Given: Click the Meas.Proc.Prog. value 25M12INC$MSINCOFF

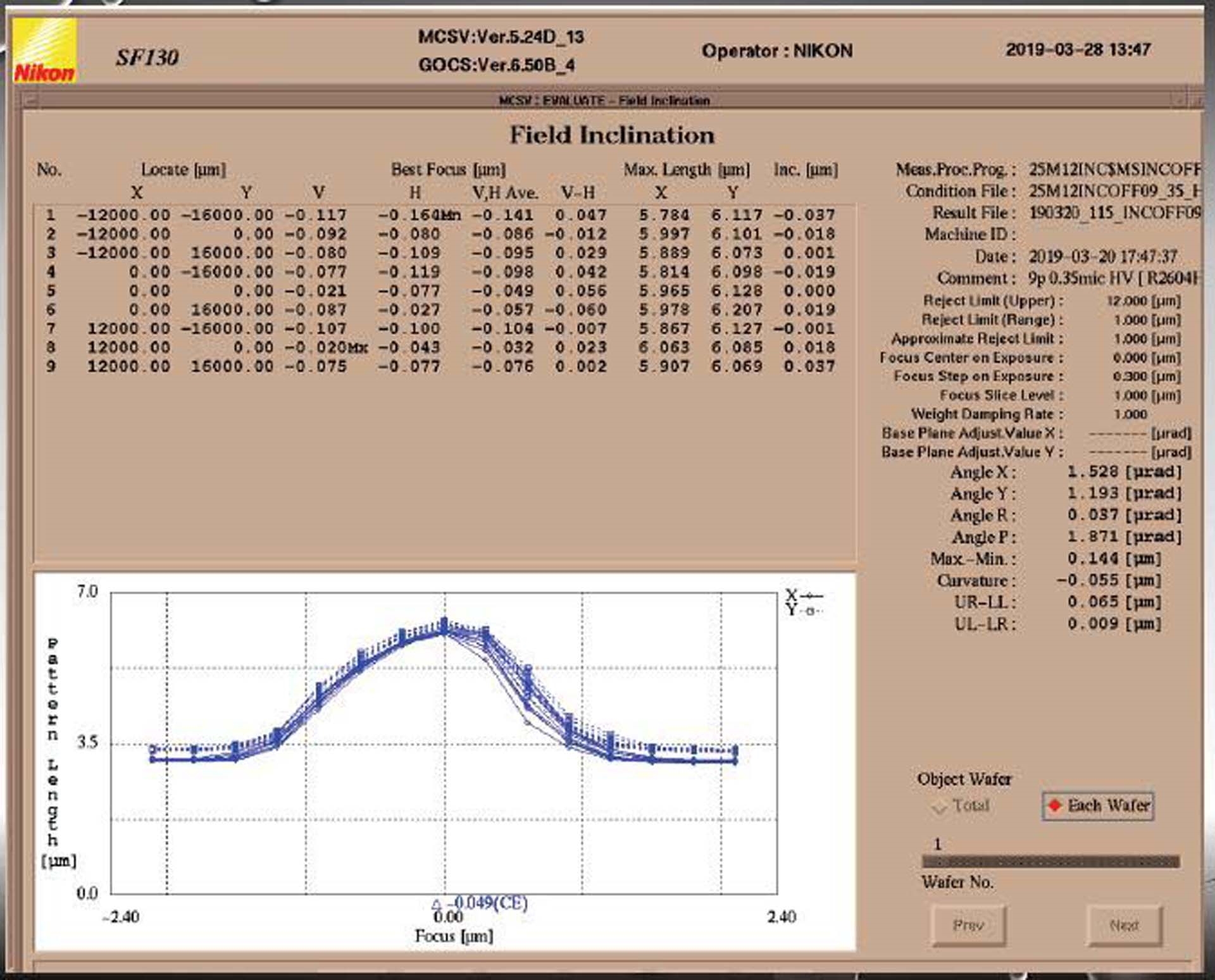Looking at the screenshot, I should pyautogui.click(x=1114, y=170).
